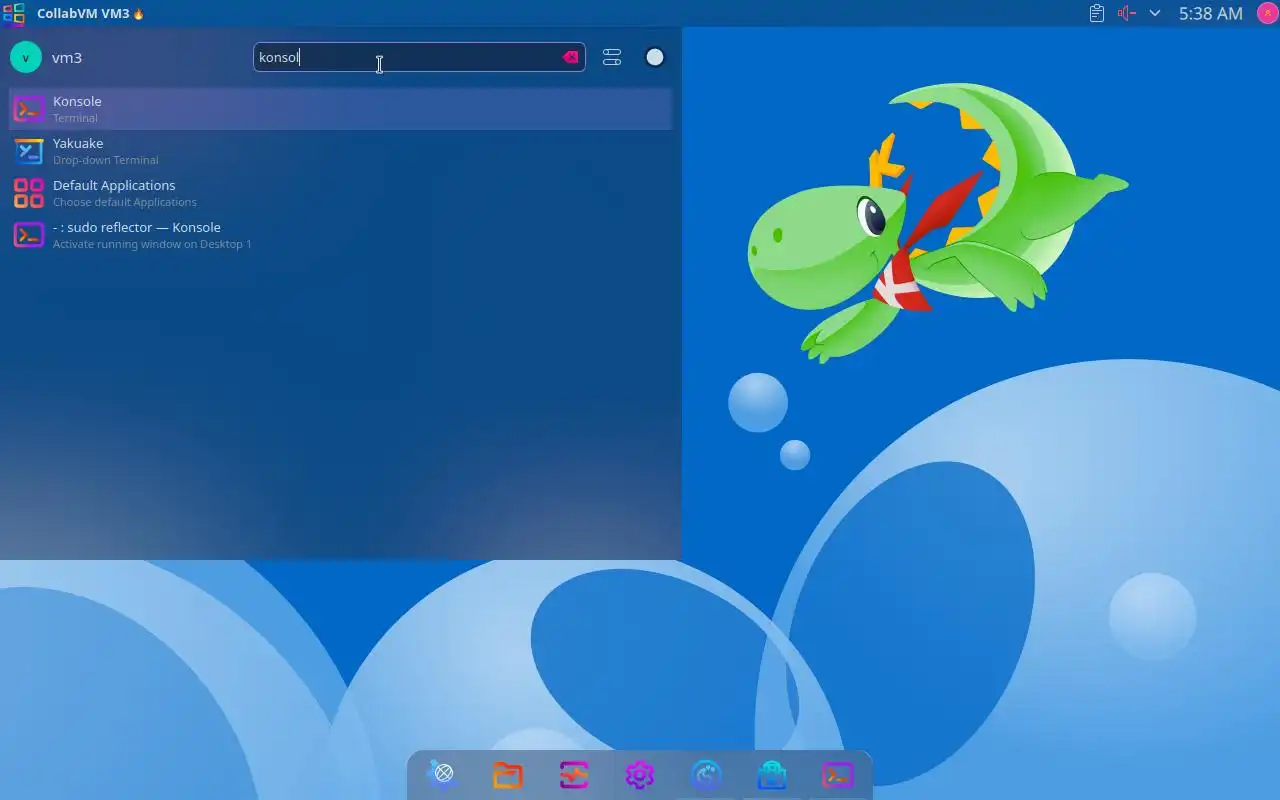The height and width of the screenshot is (800, 1280).
Task: Open the software store bag icon in dock
Action: (772, 774)
